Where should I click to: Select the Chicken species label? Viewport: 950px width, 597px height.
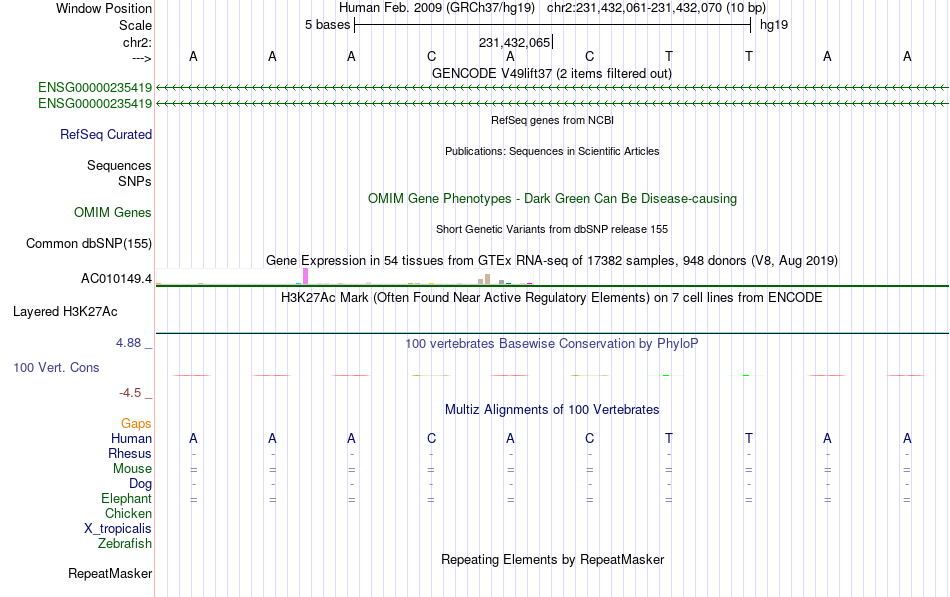pos(128,513)
